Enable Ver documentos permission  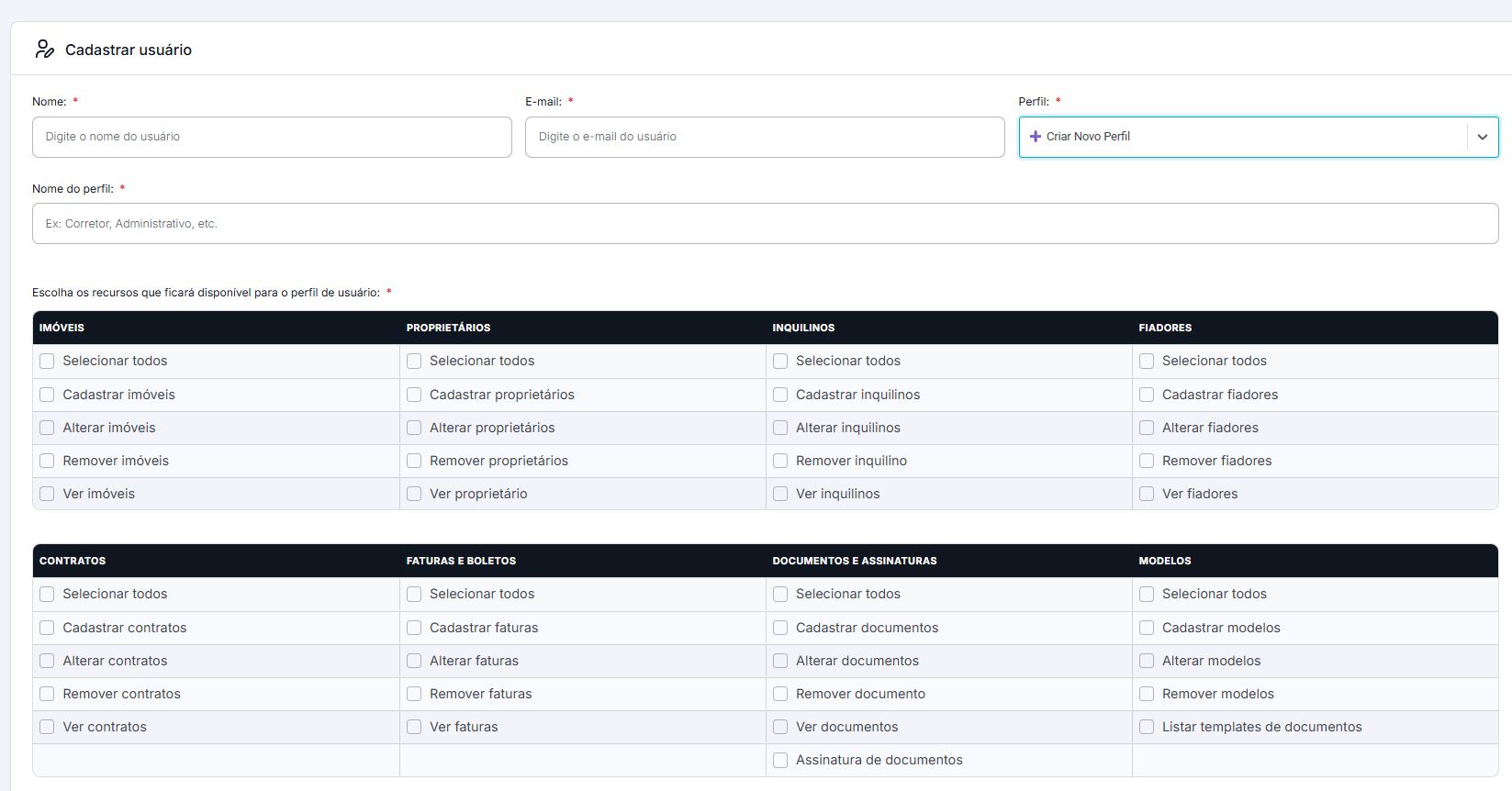pos(780,727)
